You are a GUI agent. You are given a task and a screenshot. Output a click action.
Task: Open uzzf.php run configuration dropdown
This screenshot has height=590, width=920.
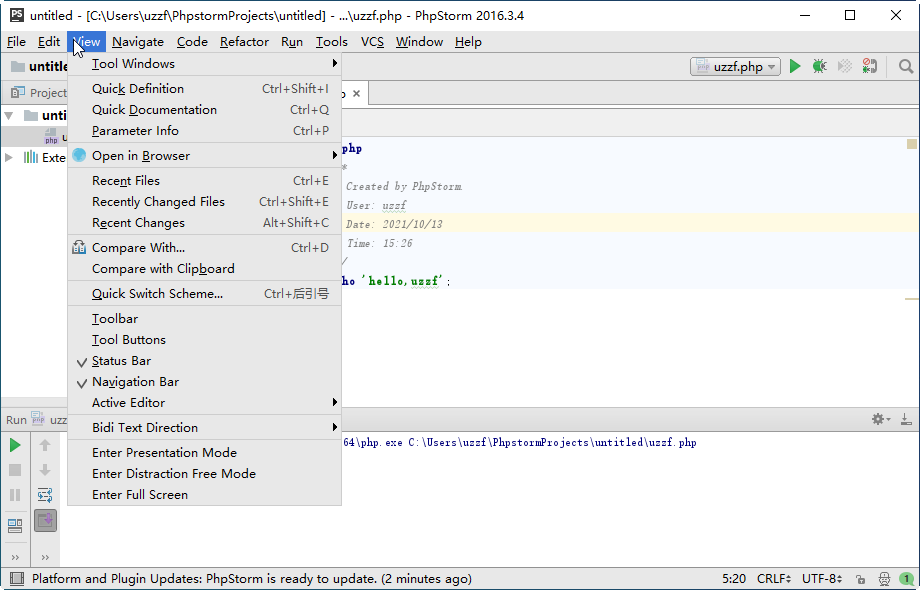pyautogui.click(x=735, y=66)
